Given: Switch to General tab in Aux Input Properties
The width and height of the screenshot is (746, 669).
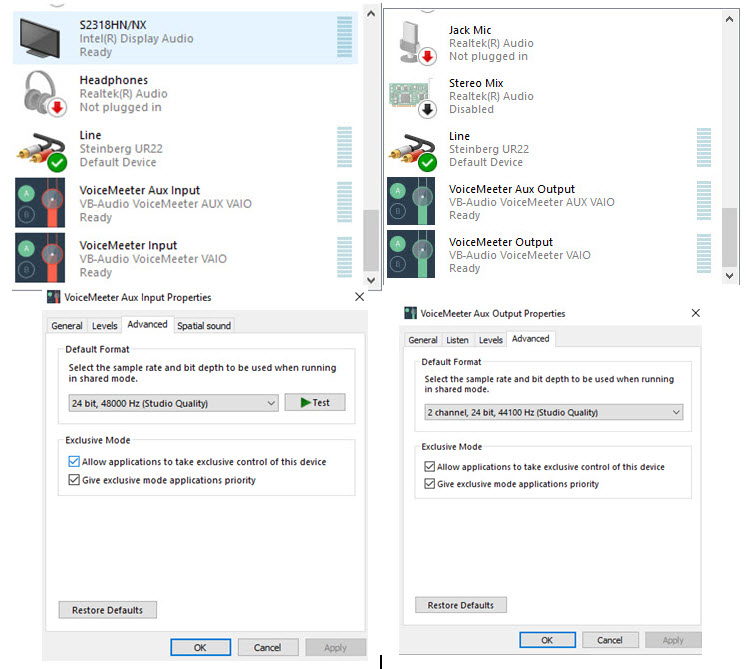Looking at the screenshot, I should tap(67, 325).
